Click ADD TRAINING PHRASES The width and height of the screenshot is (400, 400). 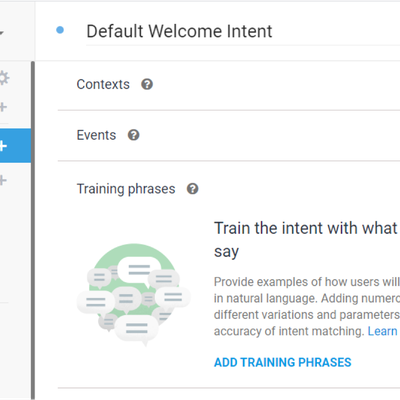click(283, 362)
